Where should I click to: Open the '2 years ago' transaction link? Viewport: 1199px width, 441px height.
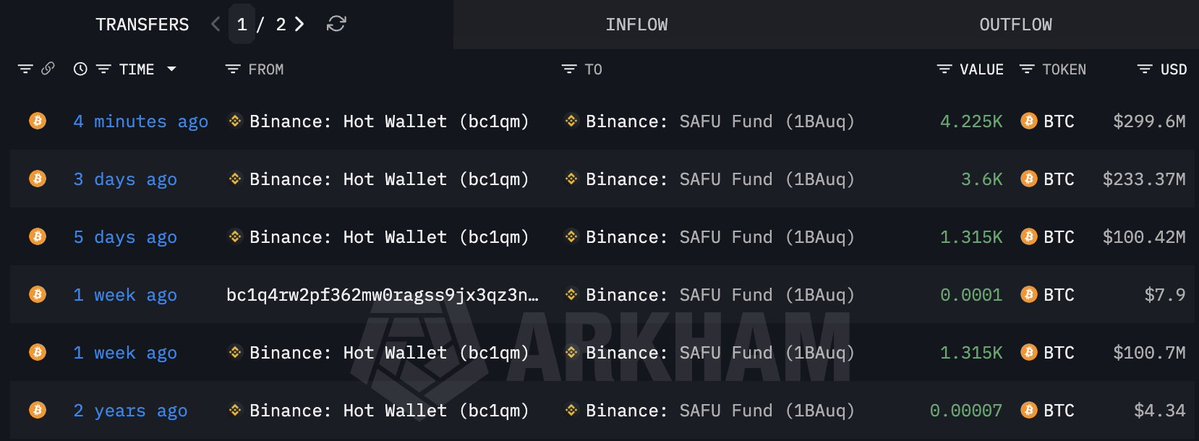(130, 411)
